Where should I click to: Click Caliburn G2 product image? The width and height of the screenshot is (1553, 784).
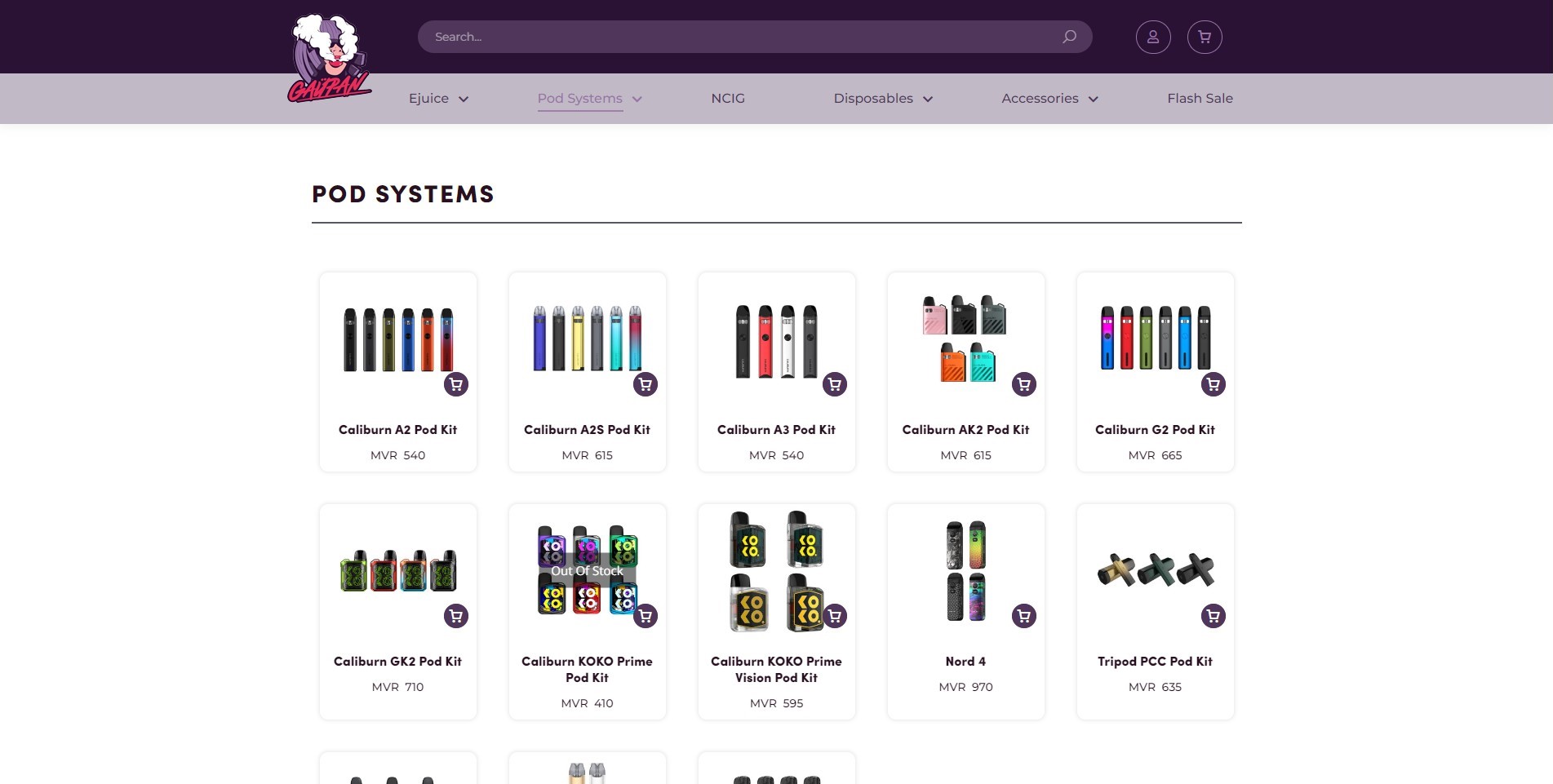click(1155, 338)
